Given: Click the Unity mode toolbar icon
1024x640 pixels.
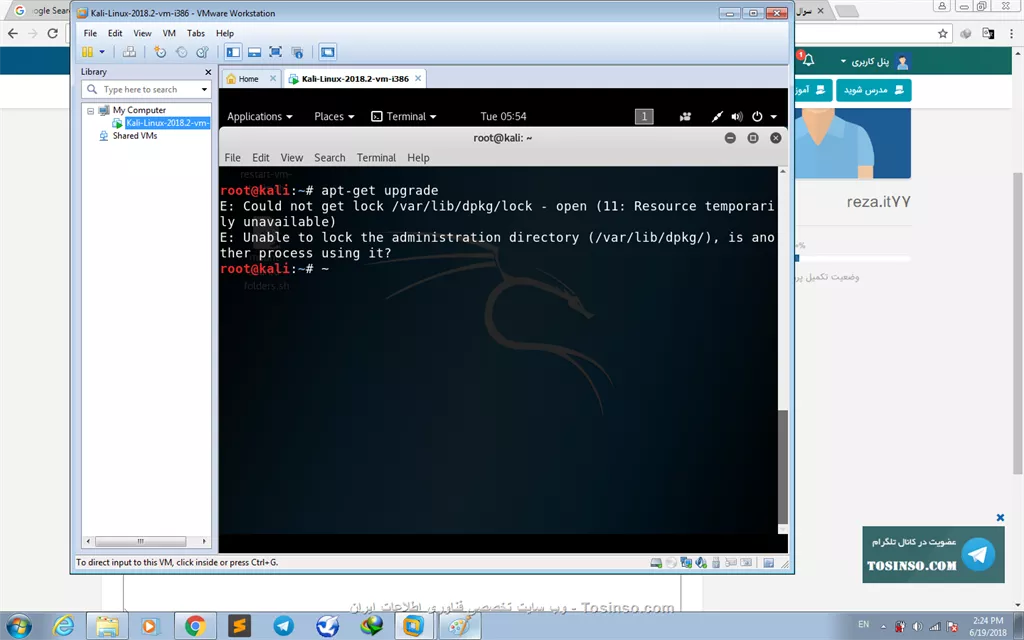Looking at the screenshot, I should (x=297, y=52).
